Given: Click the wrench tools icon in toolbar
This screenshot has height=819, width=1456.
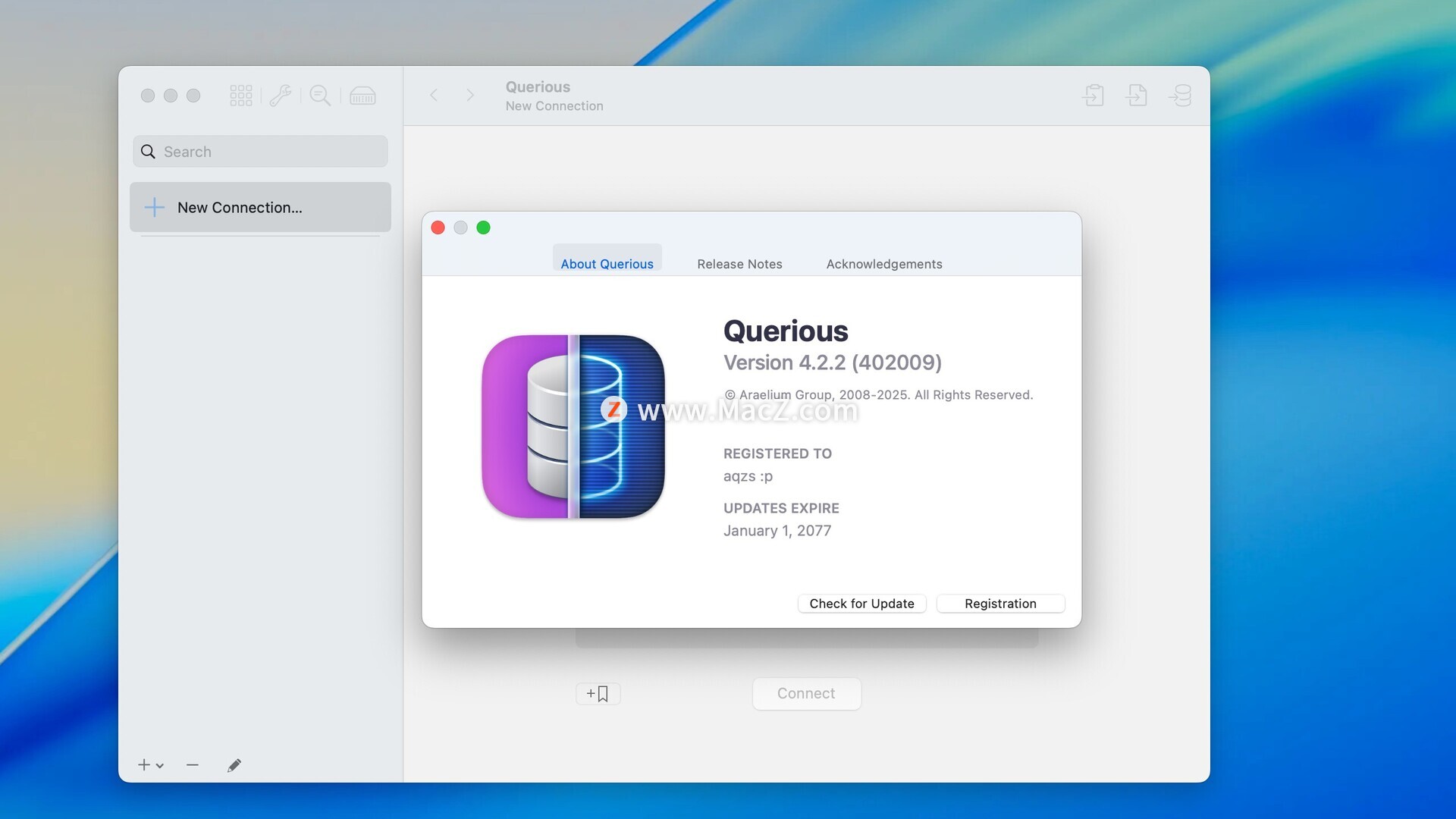Looking at the screenshot, I should 281,96.
